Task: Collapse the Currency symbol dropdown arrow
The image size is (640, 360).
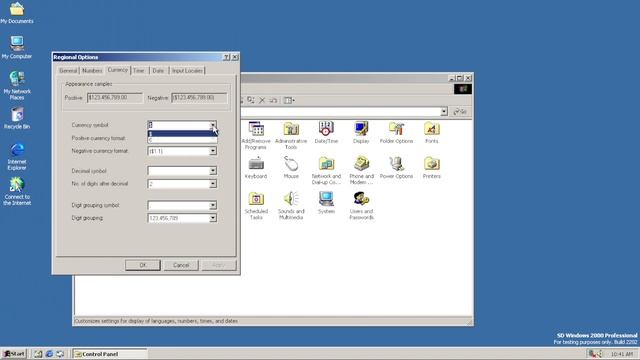Action: click(x=213, y=125)
